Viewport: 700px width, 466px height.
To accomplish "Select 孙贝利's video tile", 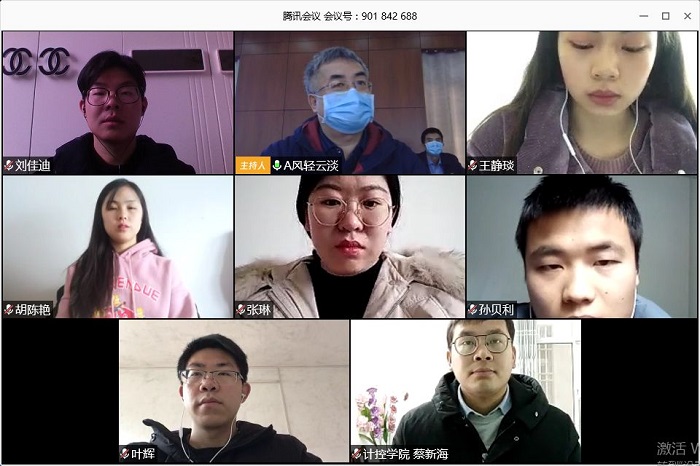I will point(582,247).
